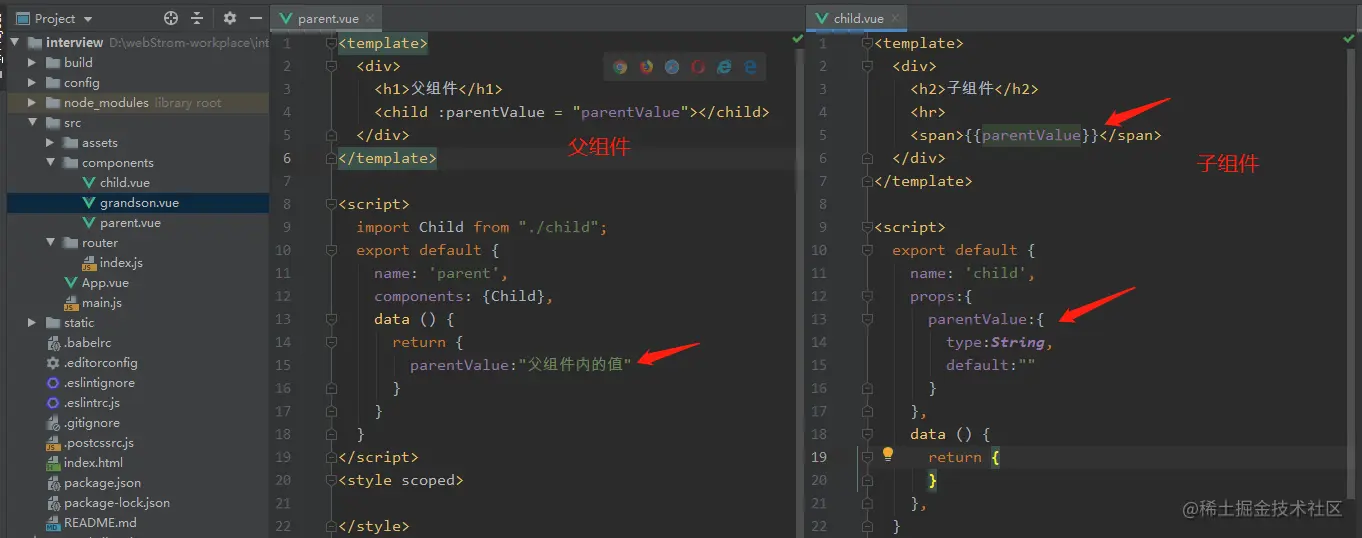Open package-lock.json in project tree
Viewport: 1362px width, 538px height.
117,502
